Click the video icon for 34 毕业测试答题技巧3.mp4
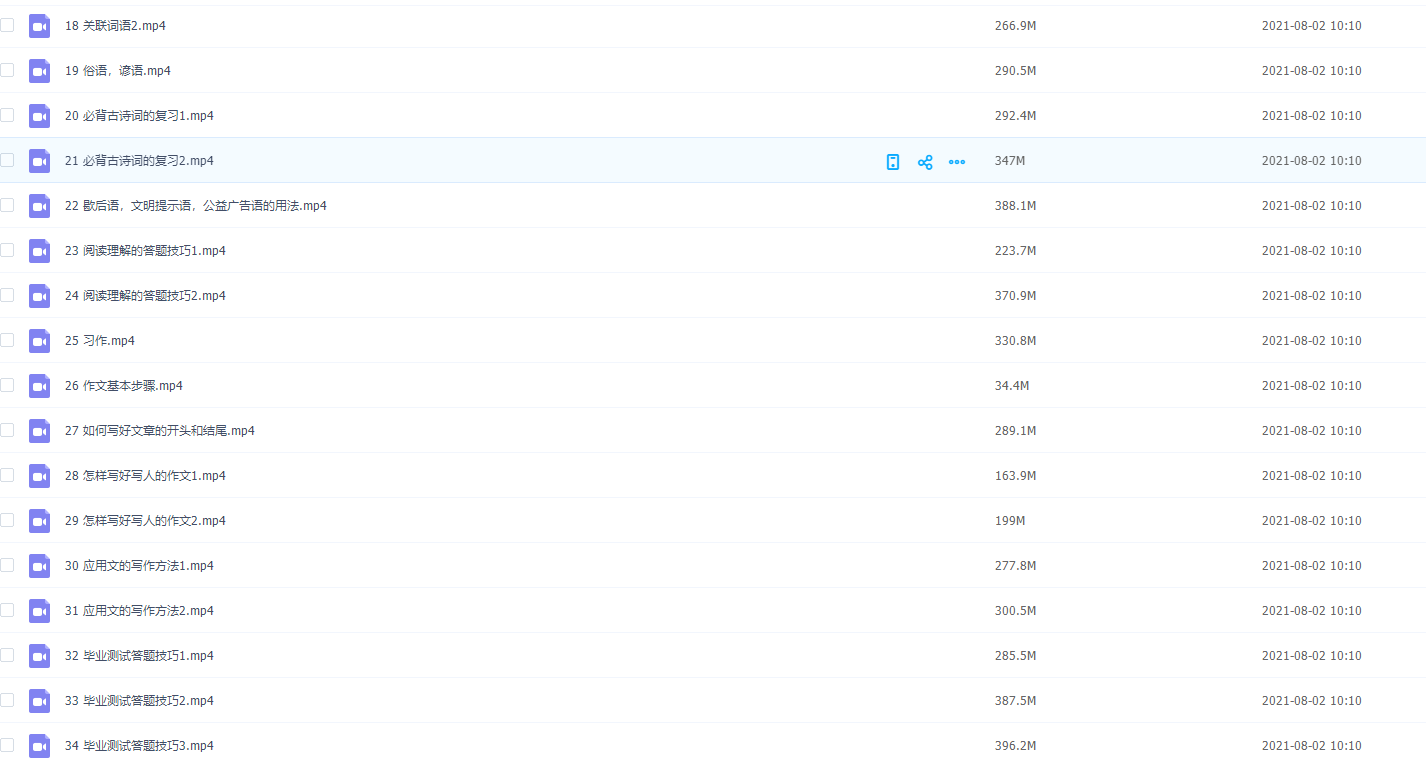The image size is (1426, 765). (39, 746)
